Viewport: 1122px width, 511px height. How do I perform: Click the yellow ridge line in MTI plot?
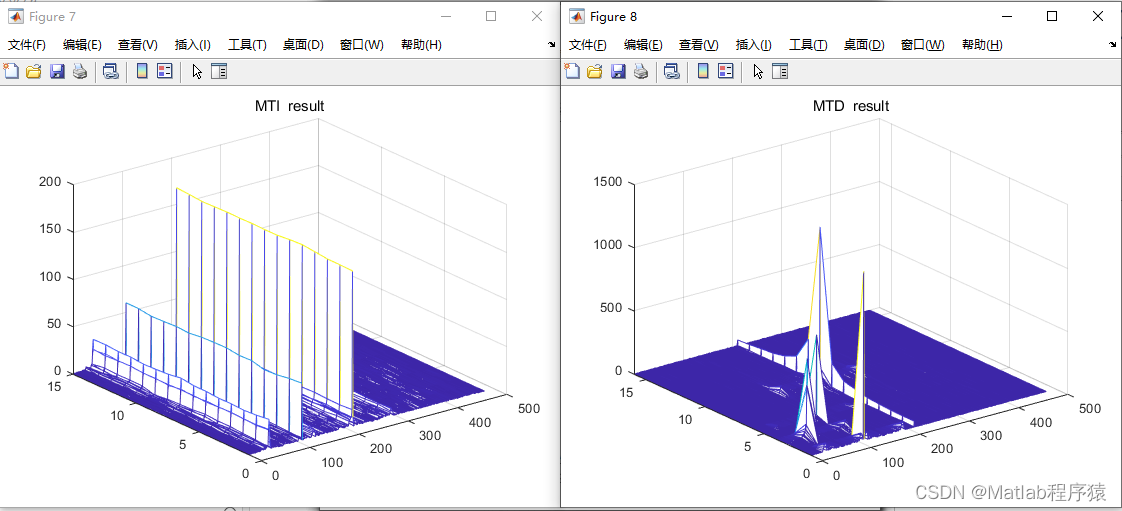(x=265, y=230)
